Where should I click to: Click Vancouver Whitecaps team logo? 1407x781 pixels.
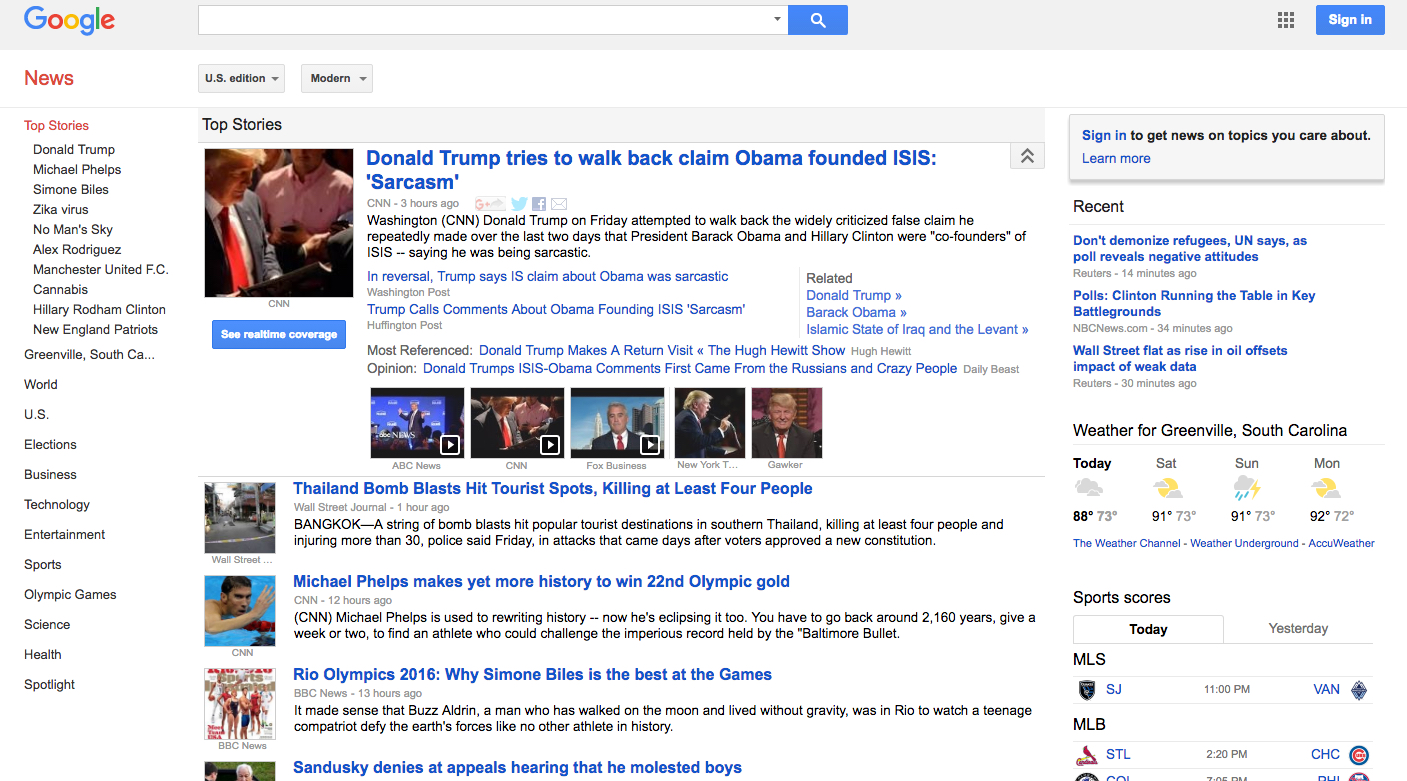point(1358,690)
